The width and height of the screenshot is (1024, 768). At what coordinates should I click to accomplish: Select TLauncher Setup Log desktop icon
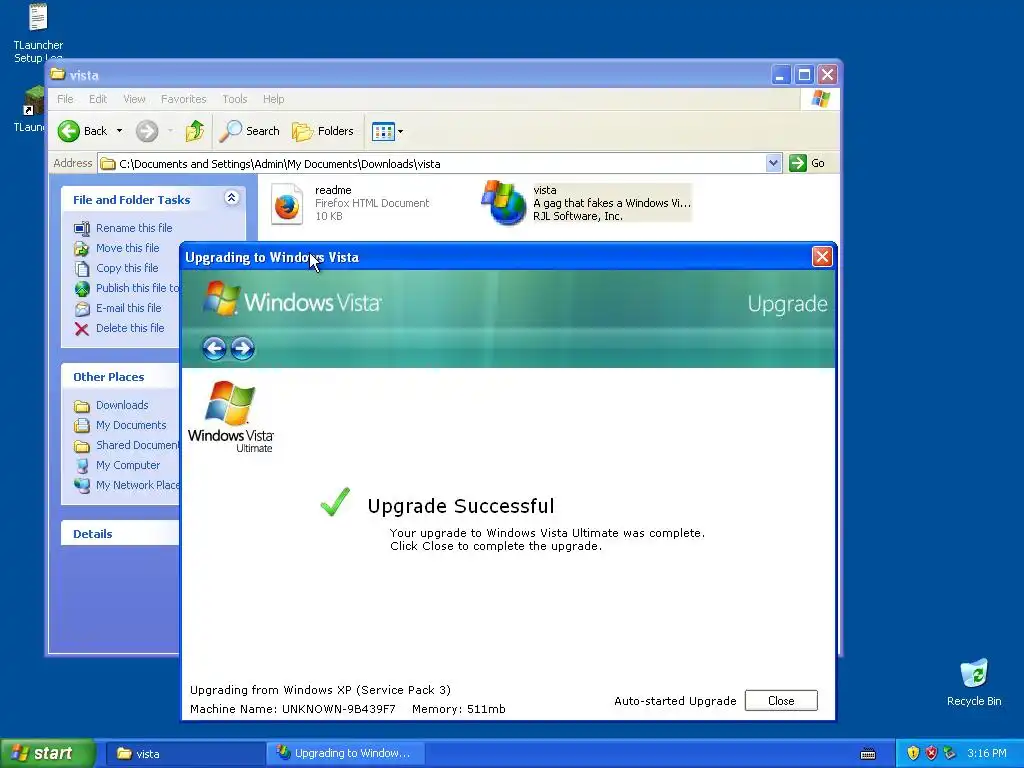[x=39, y=33]
